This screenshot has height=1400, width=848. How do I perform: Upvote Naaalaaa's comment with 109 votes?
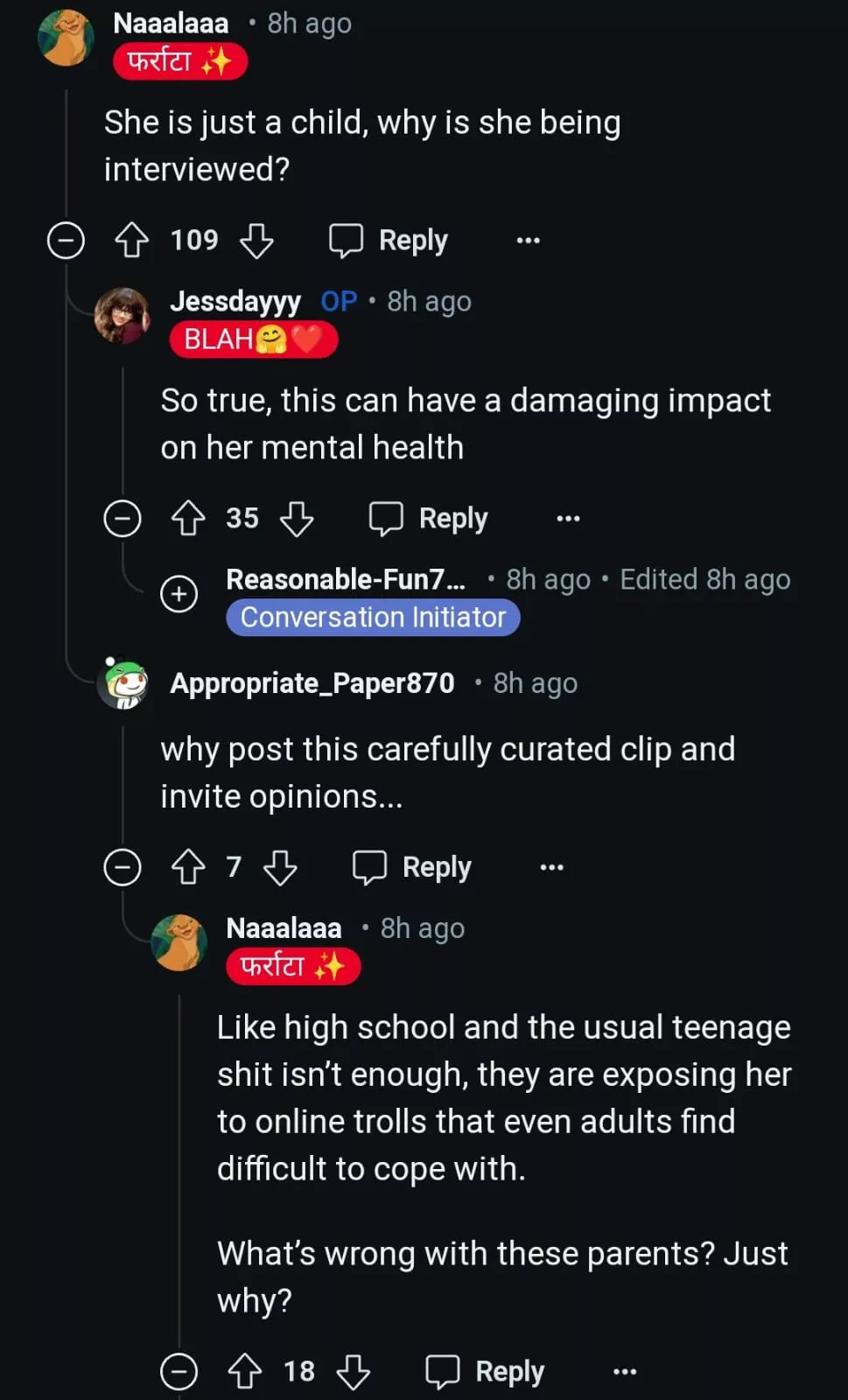coord(132,240)
